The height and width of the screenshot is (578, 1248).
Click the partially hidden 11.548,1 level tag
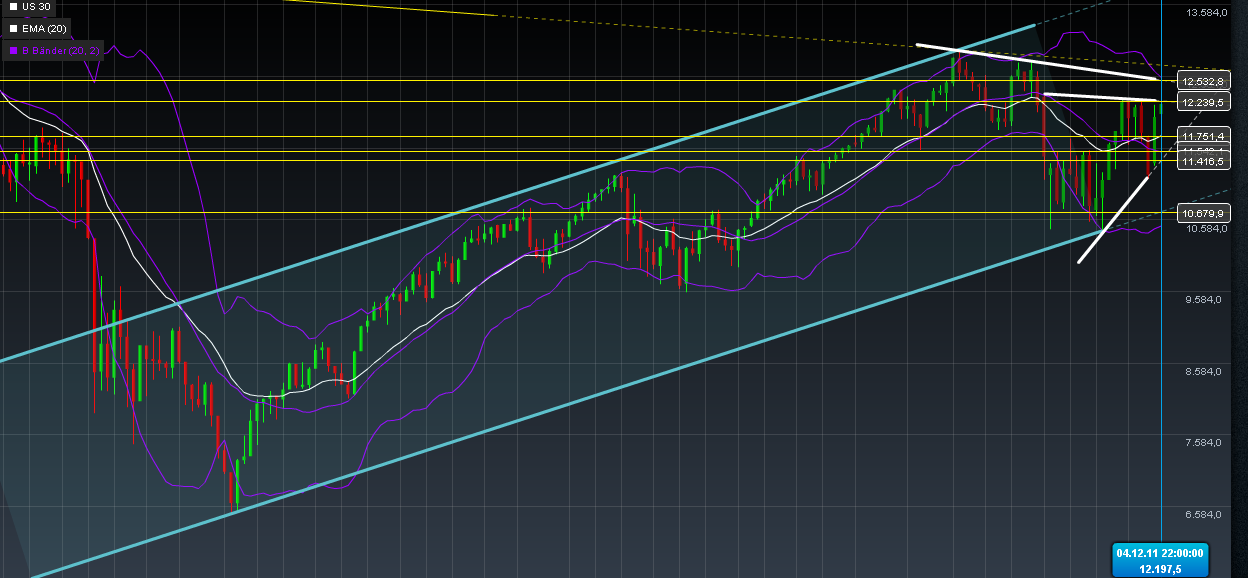click(1203, 150)
